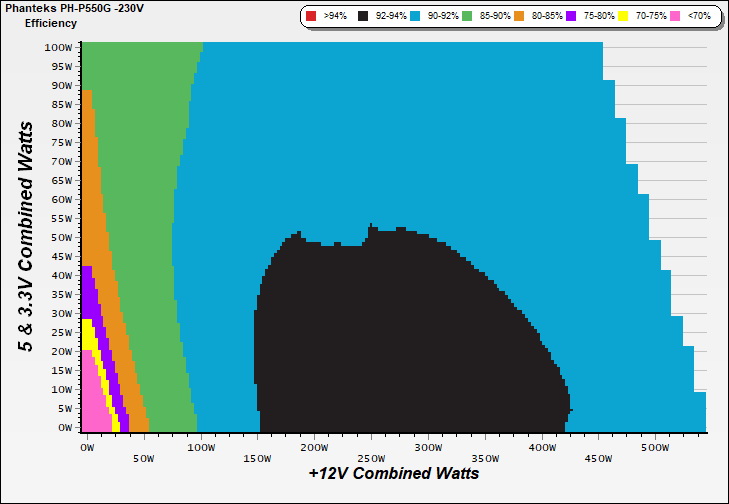729x504 pixels.
Task: Click the Efficiency subtitle text
Action: coord(51,22)
